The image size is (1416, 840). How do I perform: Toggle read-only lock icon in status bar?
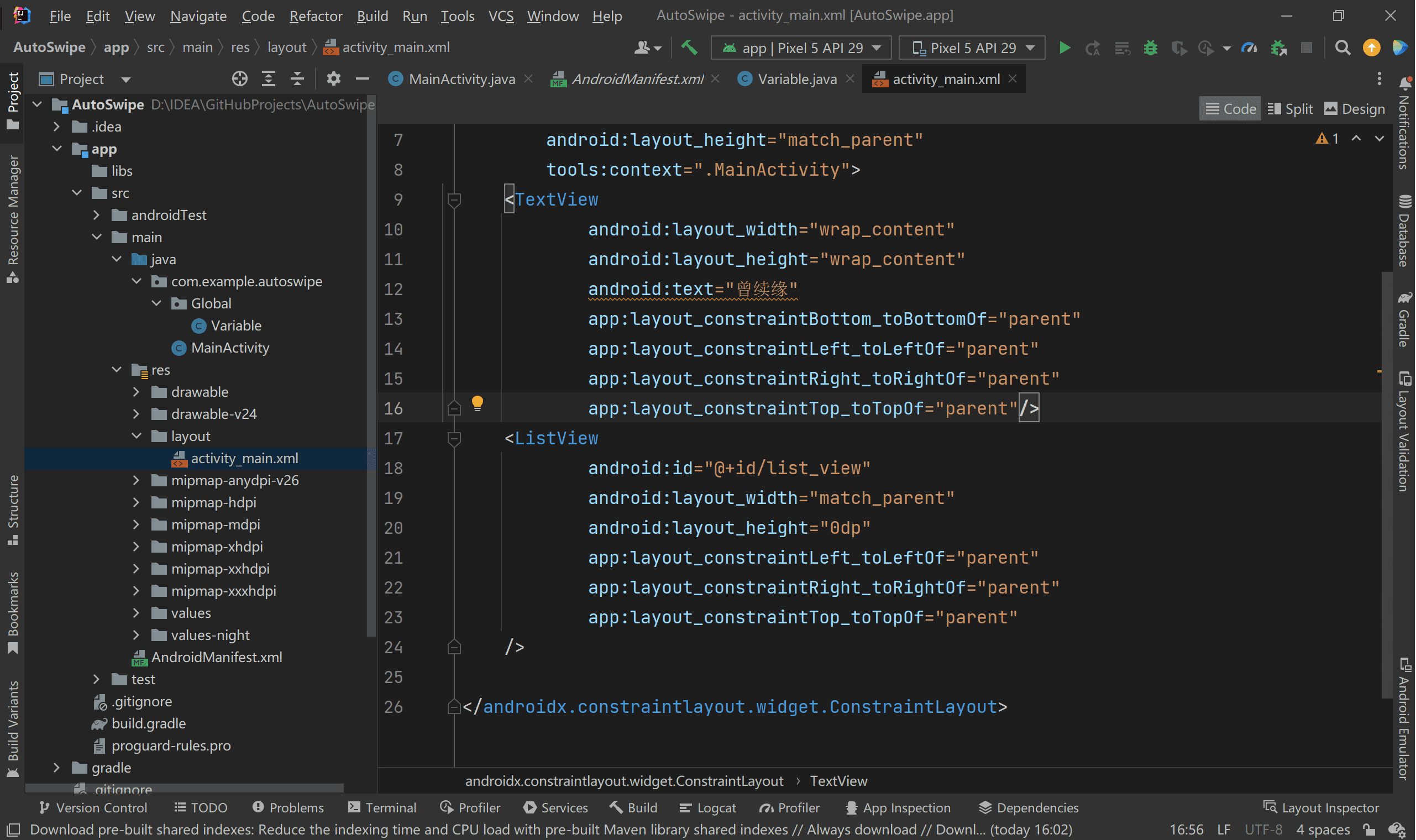click(1370, 831)
